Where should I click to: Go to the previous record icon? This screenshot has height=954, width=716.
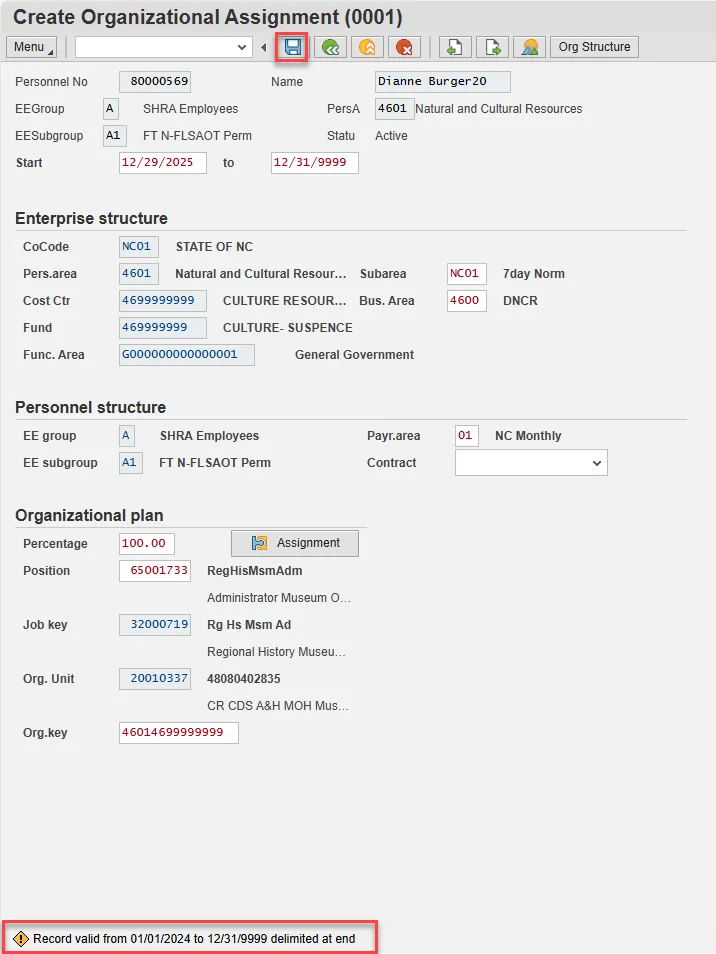tap(454, 47)
